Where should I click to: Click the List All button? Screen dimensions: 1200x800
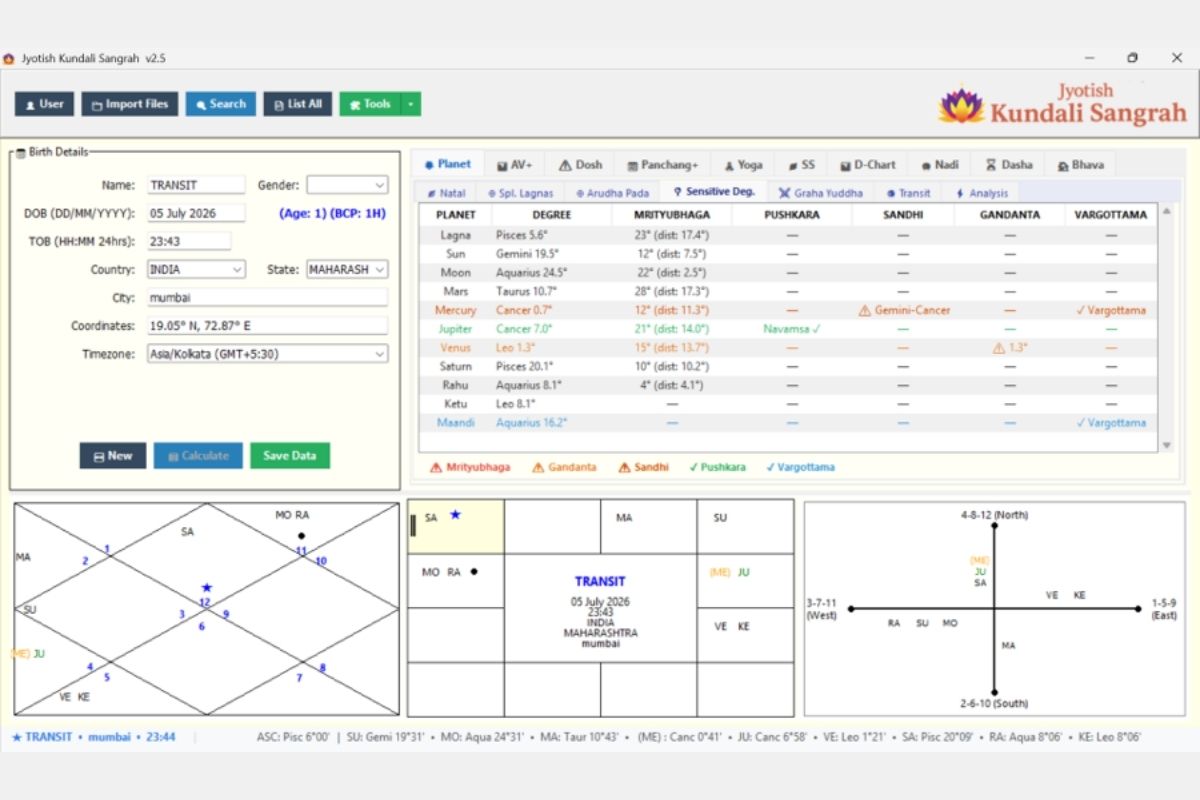[x=298, y=104]
